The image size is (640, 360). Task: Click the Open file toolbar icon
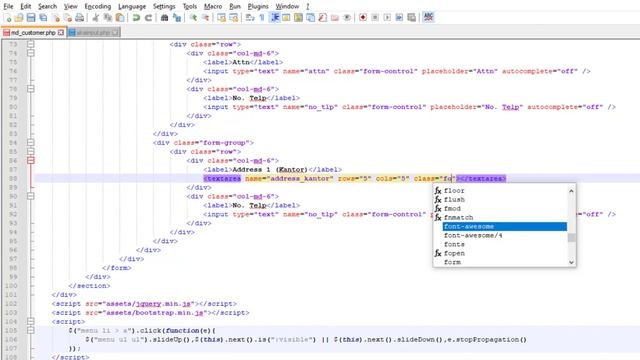tap(19, 18)
